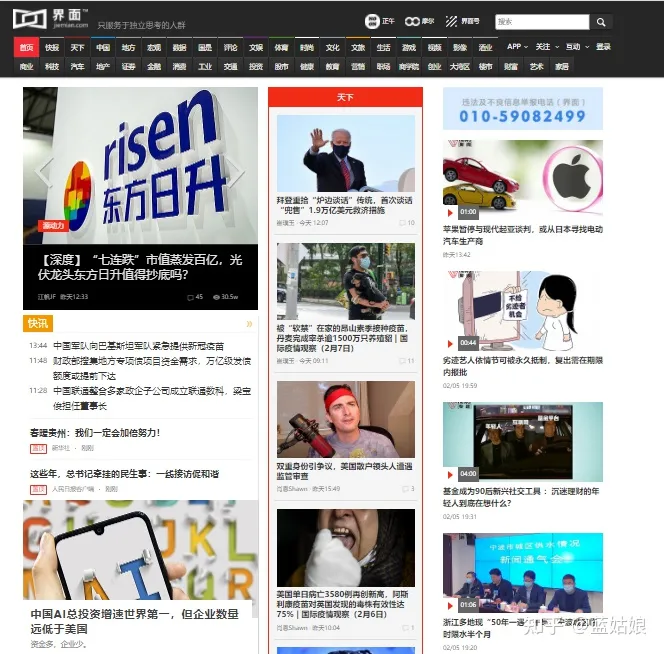Go to the 艺术 sub-channel
This screenshot has width=664, height=654.
coord(536,67)
